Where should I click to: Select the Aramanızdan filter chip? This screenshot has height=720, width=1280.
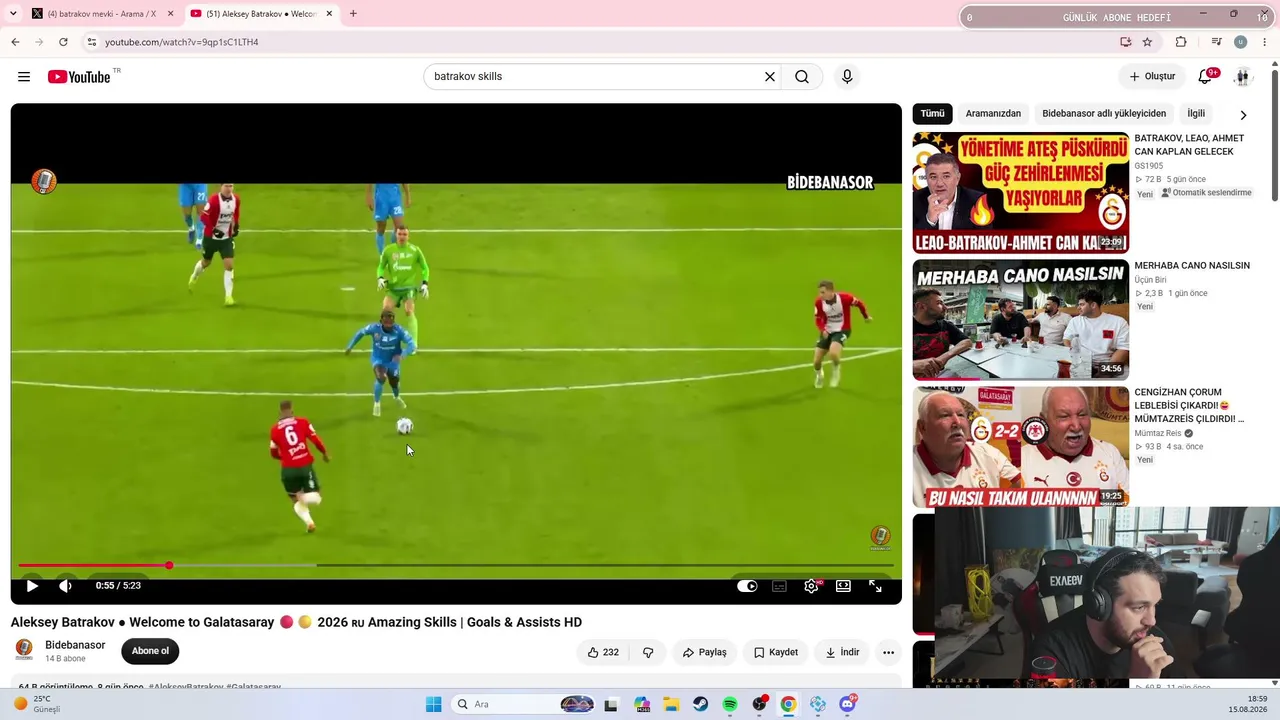point(993,114)
